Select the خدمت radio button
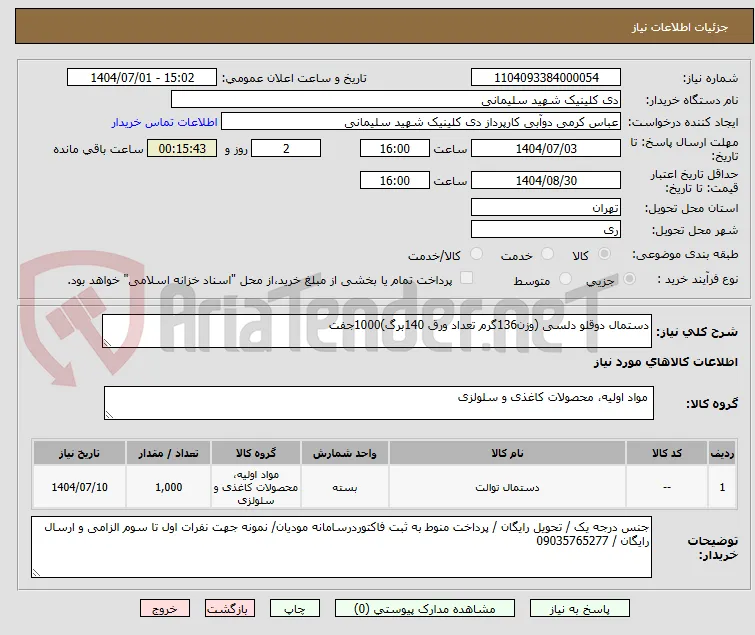 547,254
